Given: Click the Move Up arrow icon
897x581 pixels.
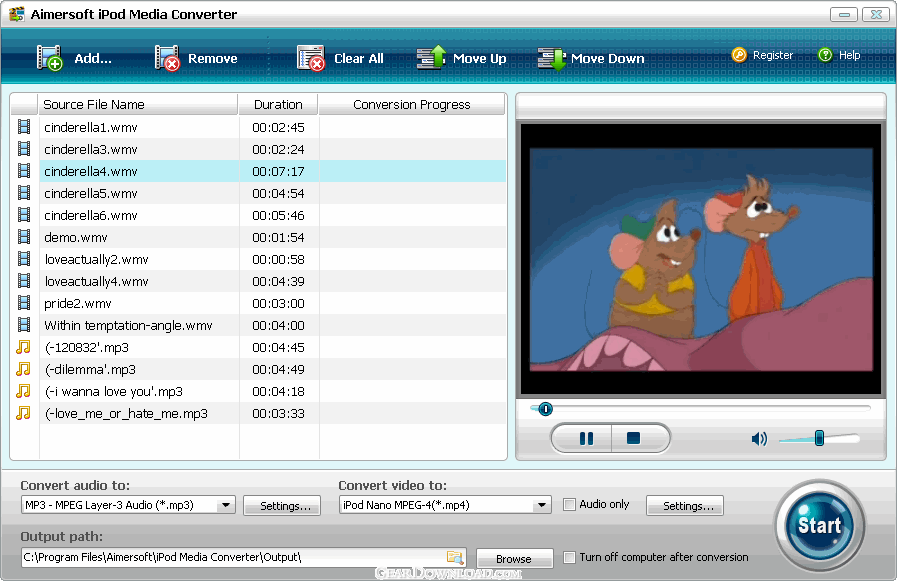Looking at the screenshot, I should tap(432, 57).
